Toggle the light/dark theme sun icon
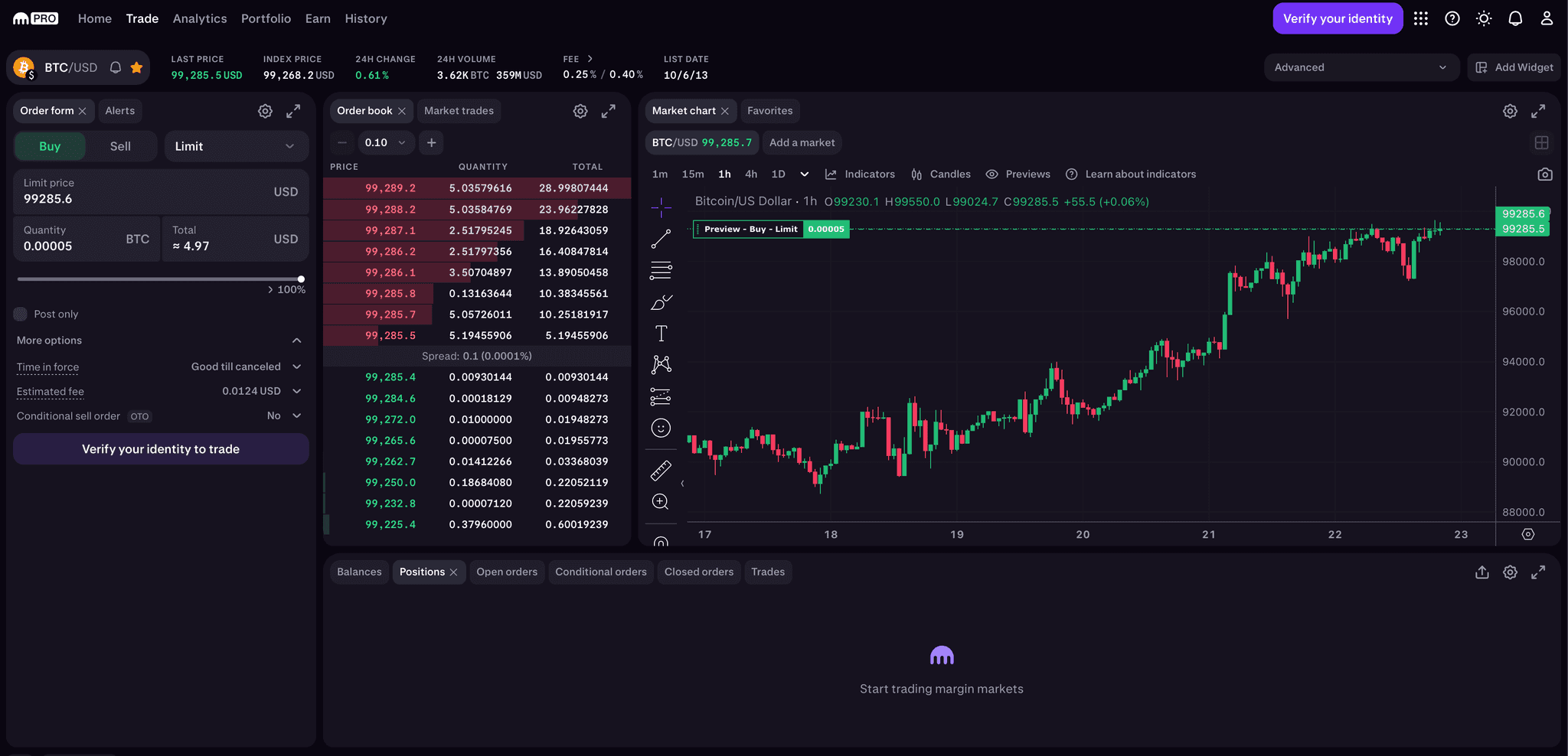This screenshot has width=1568, height=756. [x=1484, y=18]
